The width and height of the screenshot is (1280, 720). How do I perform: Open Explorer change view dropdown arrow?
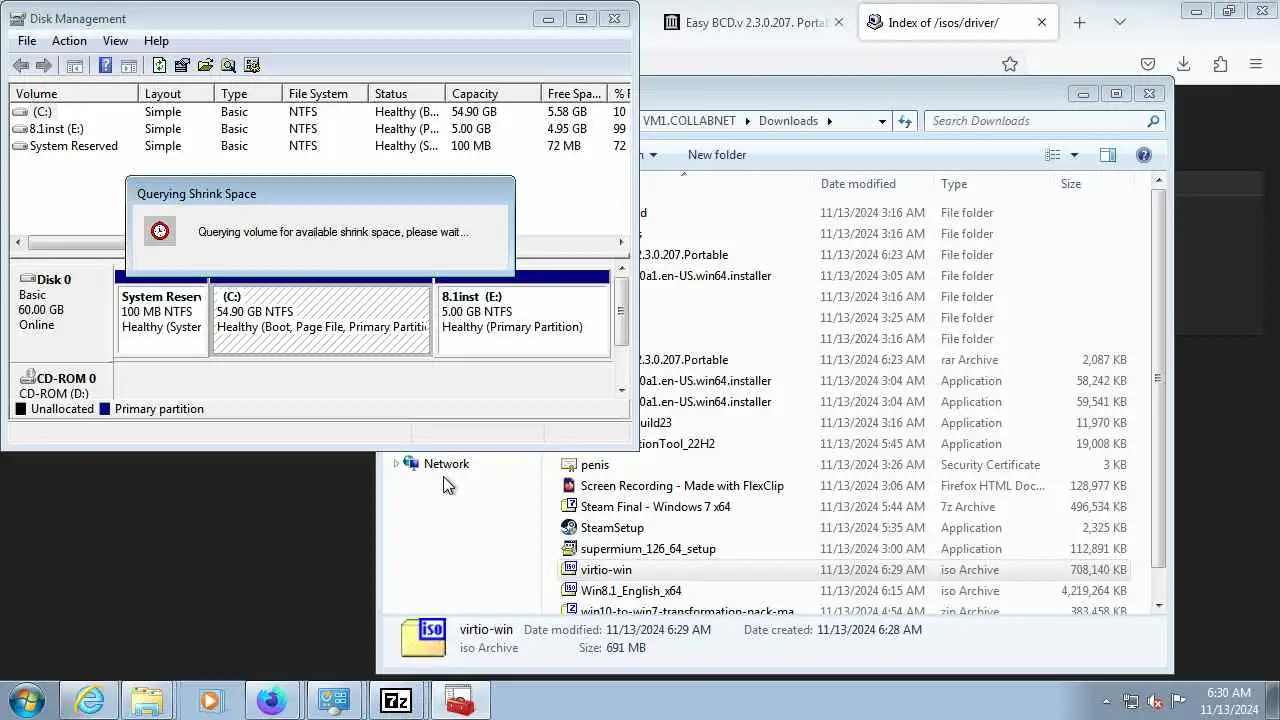(x=1075, y=155)
